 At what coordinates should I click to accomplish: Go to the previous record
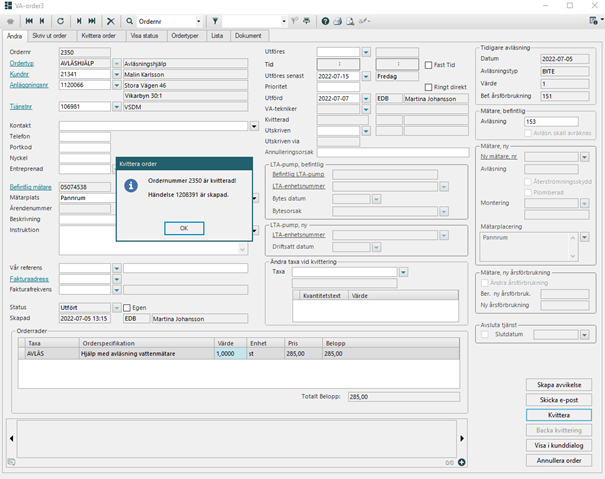pos(42,21)
